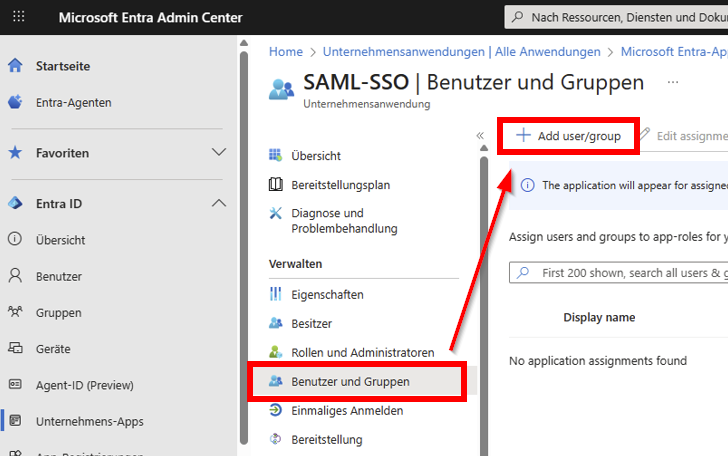
Task: Open Rollen und Administratoren menu item
Action: pos(362,353)
